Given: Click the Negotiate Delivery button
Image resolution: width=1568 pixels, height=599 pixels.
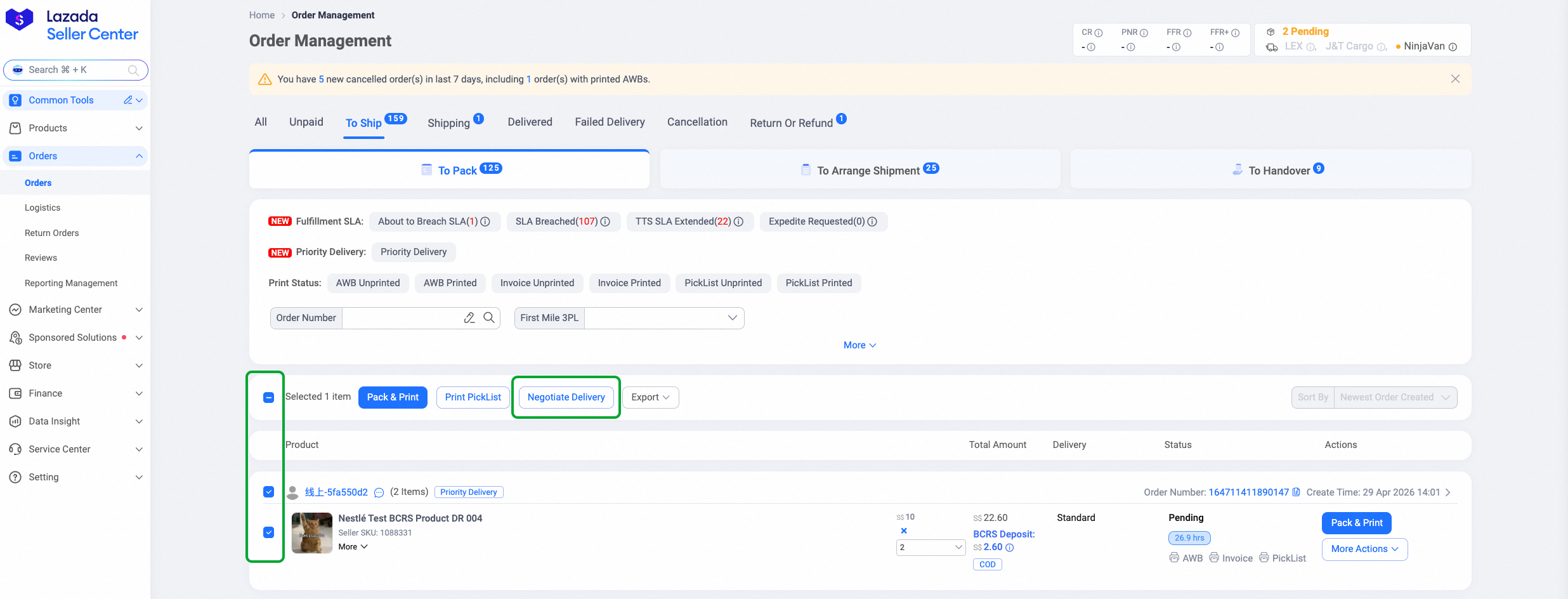Looking at the screenshot, I should (x=566, y=397).
